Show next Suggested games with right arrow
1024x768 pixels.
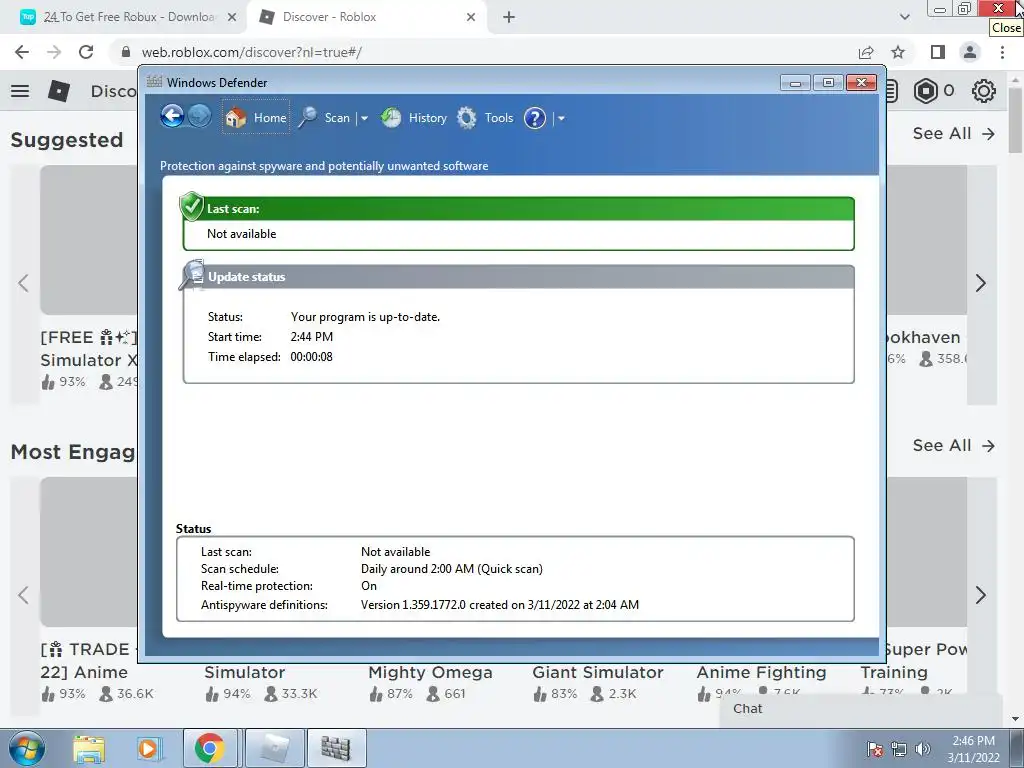click(x=981, y=283)
